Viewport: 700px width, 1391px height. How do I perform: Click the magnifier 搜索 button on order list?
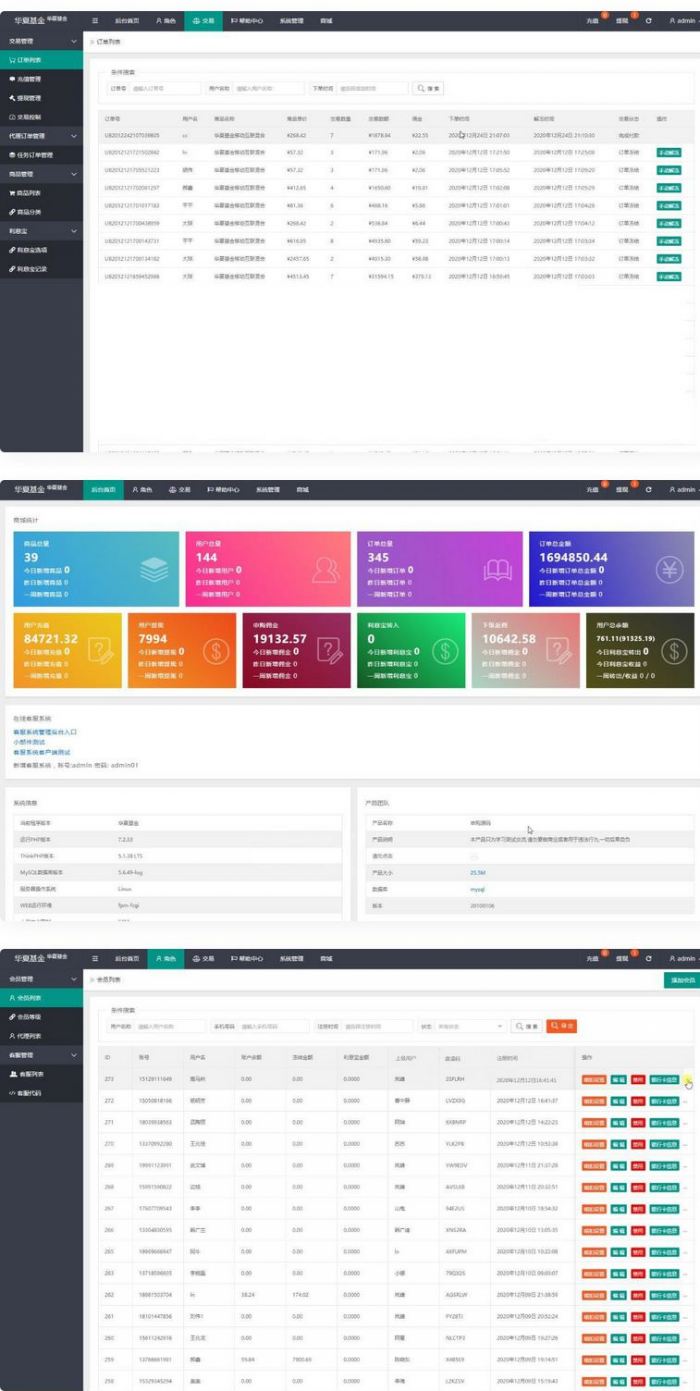[x=428, y=88]
